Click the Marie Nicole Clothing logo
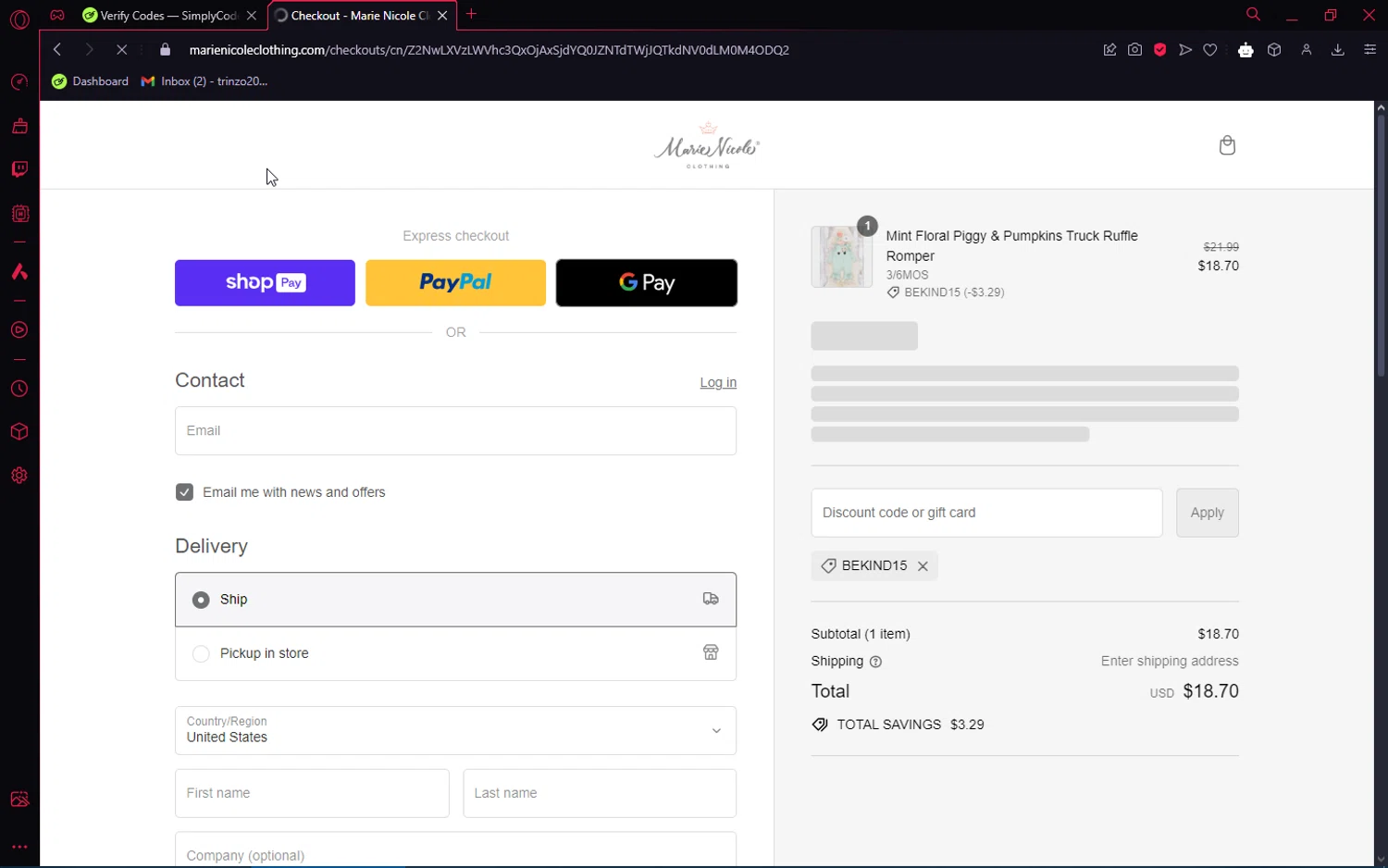 707,145
